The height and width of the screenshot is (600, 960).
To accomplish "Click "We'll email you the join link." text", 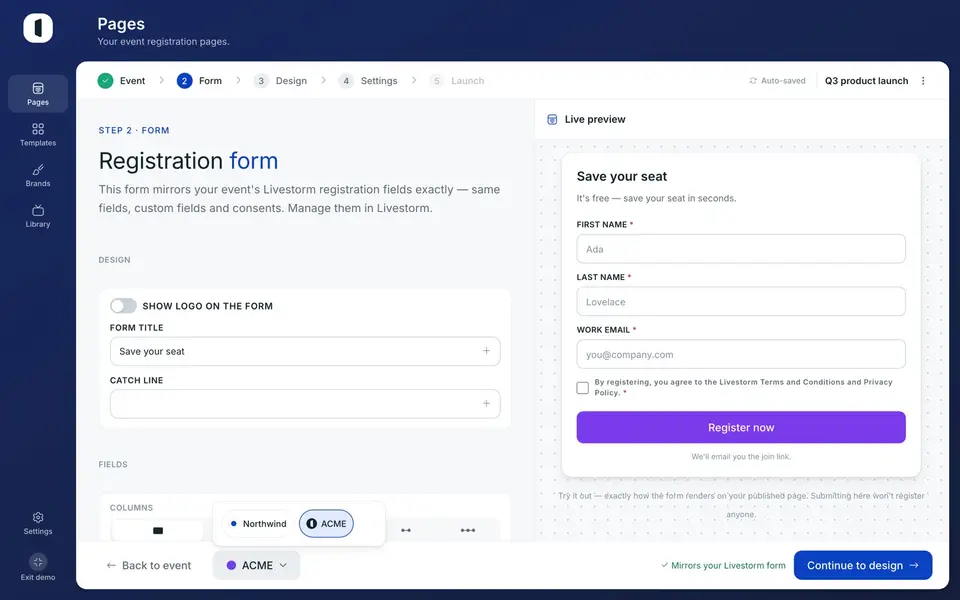I will [x=741, y=457].
